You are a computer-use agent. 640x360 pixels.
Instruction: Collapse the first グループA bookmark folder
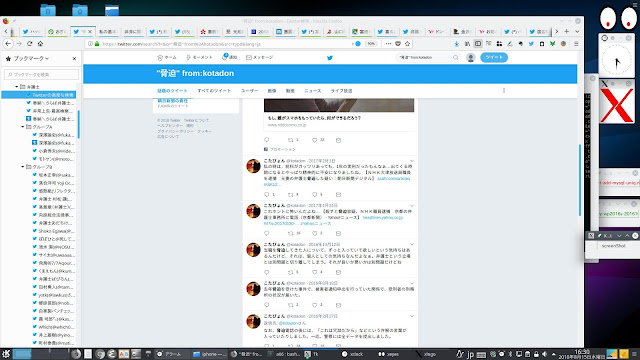coord(23,127)
